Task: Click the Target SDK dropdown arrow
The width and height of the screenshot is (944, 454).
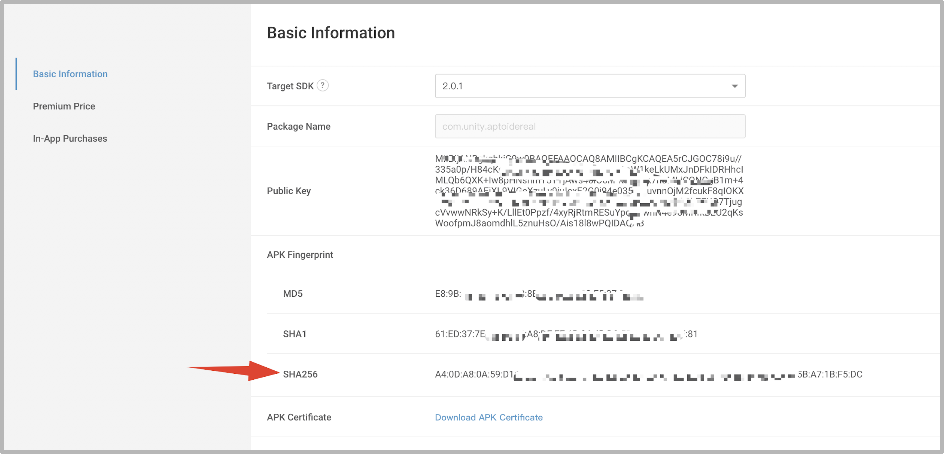Action: point(734,86)
